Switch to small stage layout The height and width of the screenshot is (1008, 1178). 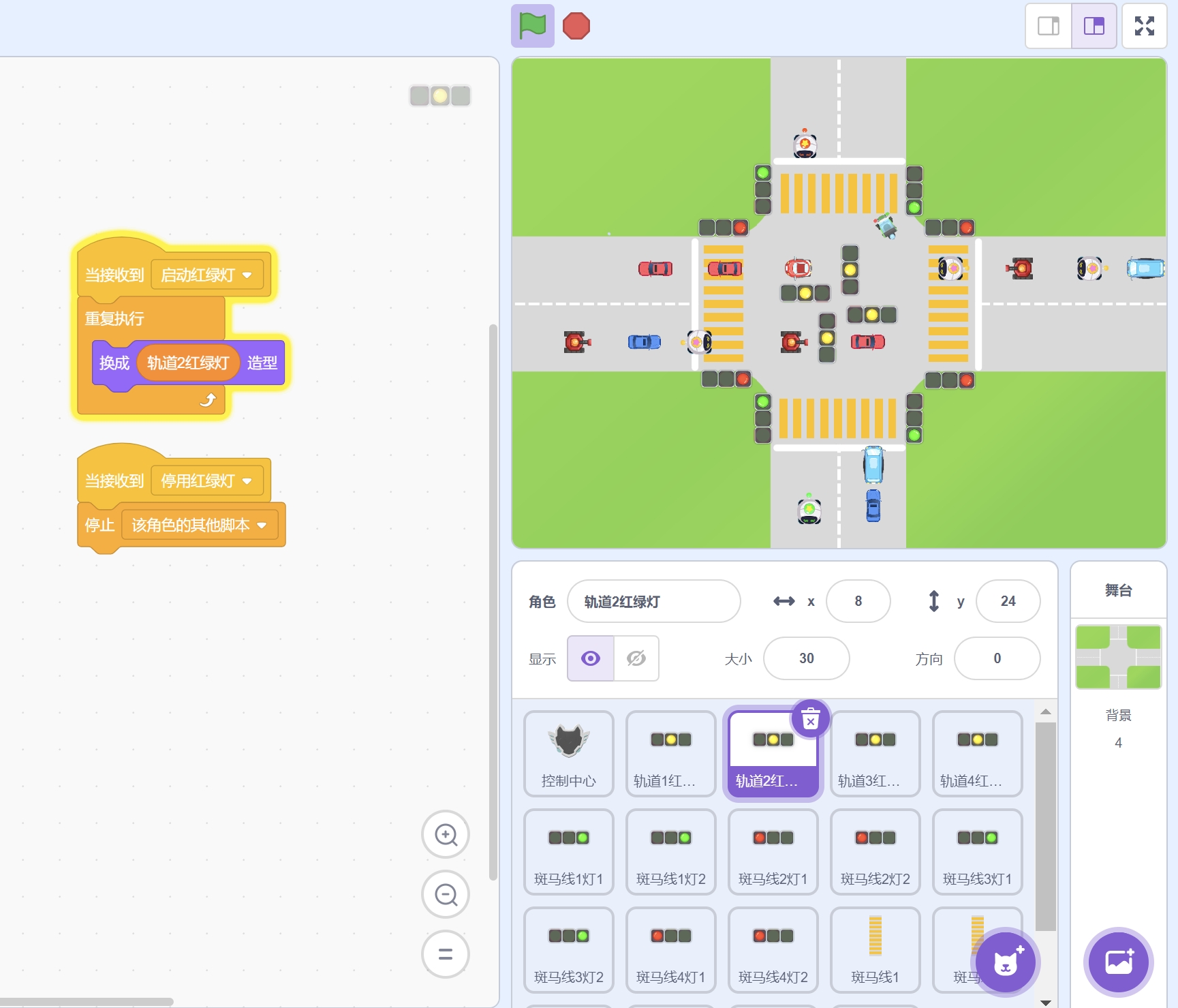1049,26
